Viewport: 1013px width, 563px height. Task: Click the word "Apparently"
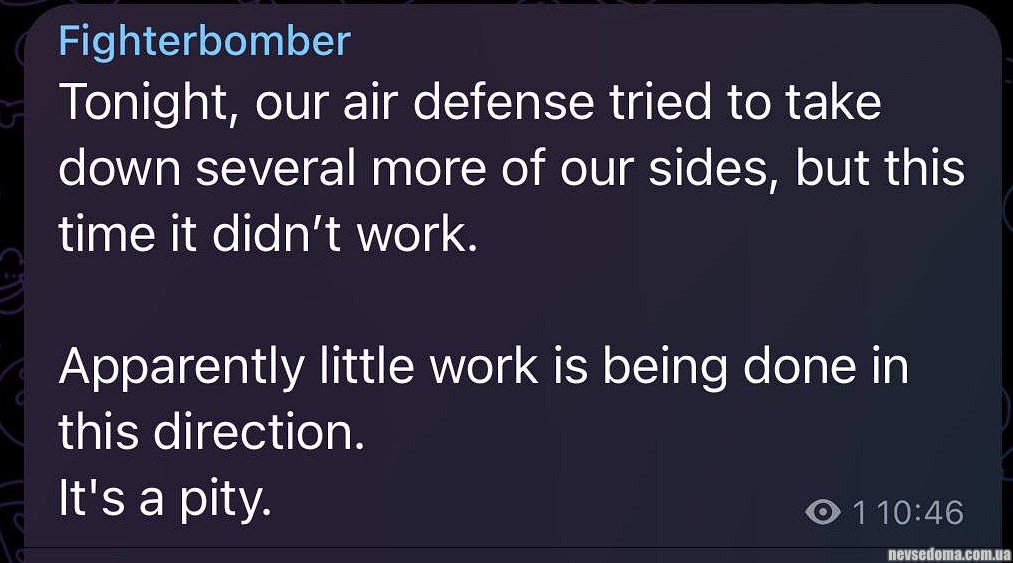pyautogui.click(x=181, y=367)
